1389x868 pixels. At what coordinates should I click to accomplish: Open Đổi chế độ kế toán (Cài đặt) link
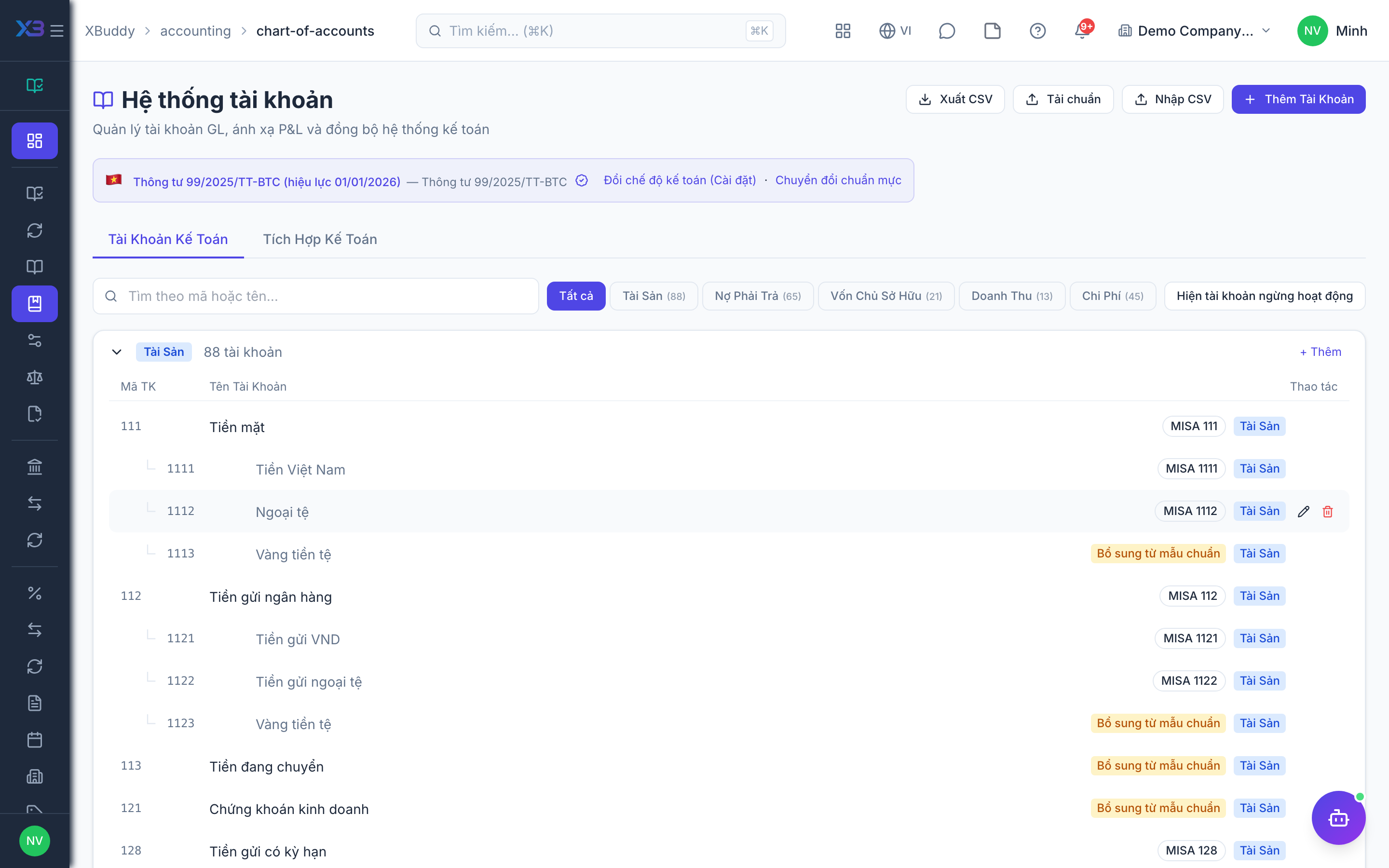click(x=680, y=180)
